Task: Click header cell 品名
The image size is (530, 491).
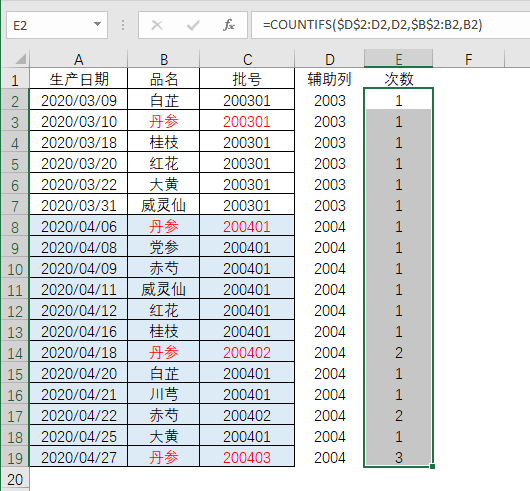Action: 164,79
